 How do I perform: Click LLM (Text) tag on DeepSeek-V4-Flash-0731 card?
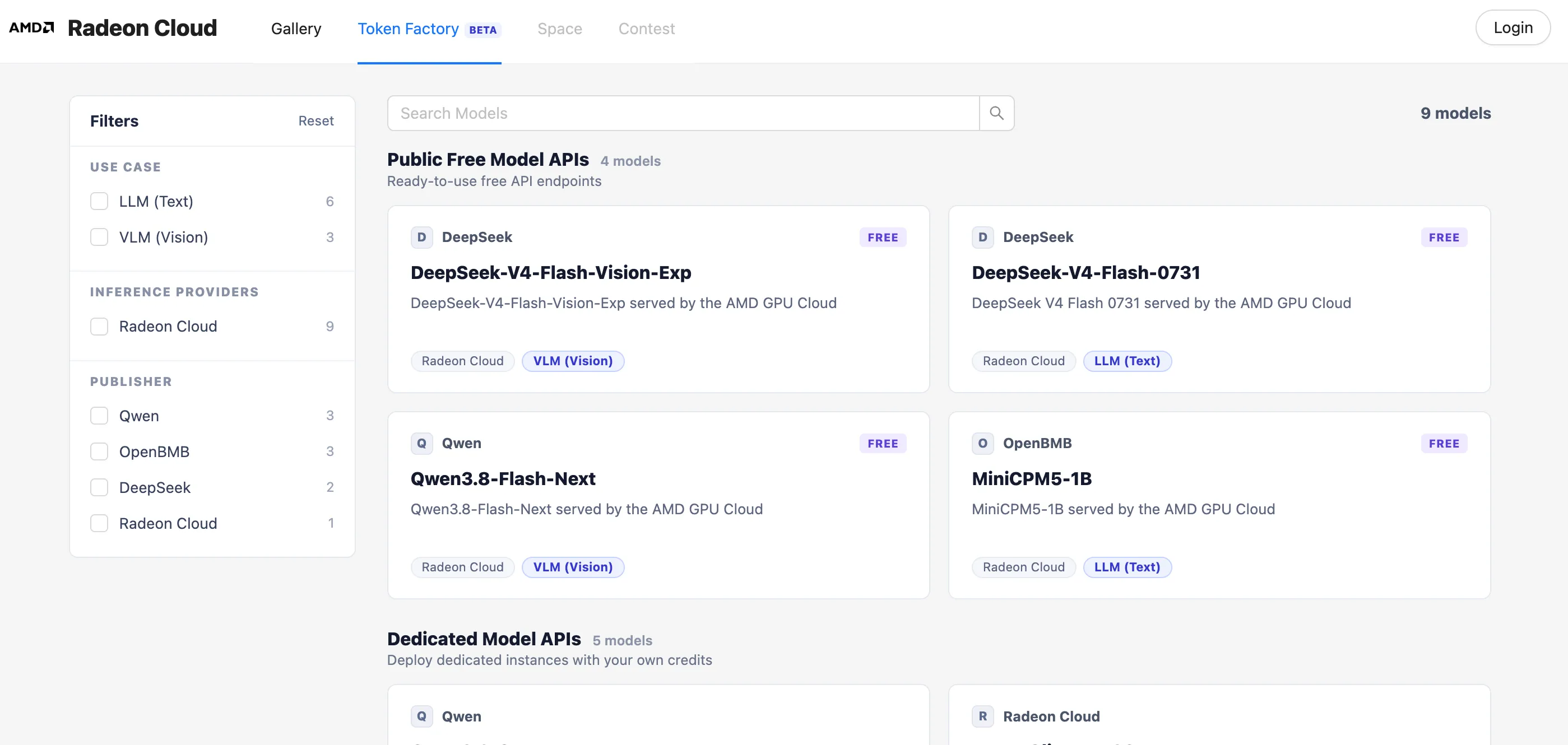1128,361
